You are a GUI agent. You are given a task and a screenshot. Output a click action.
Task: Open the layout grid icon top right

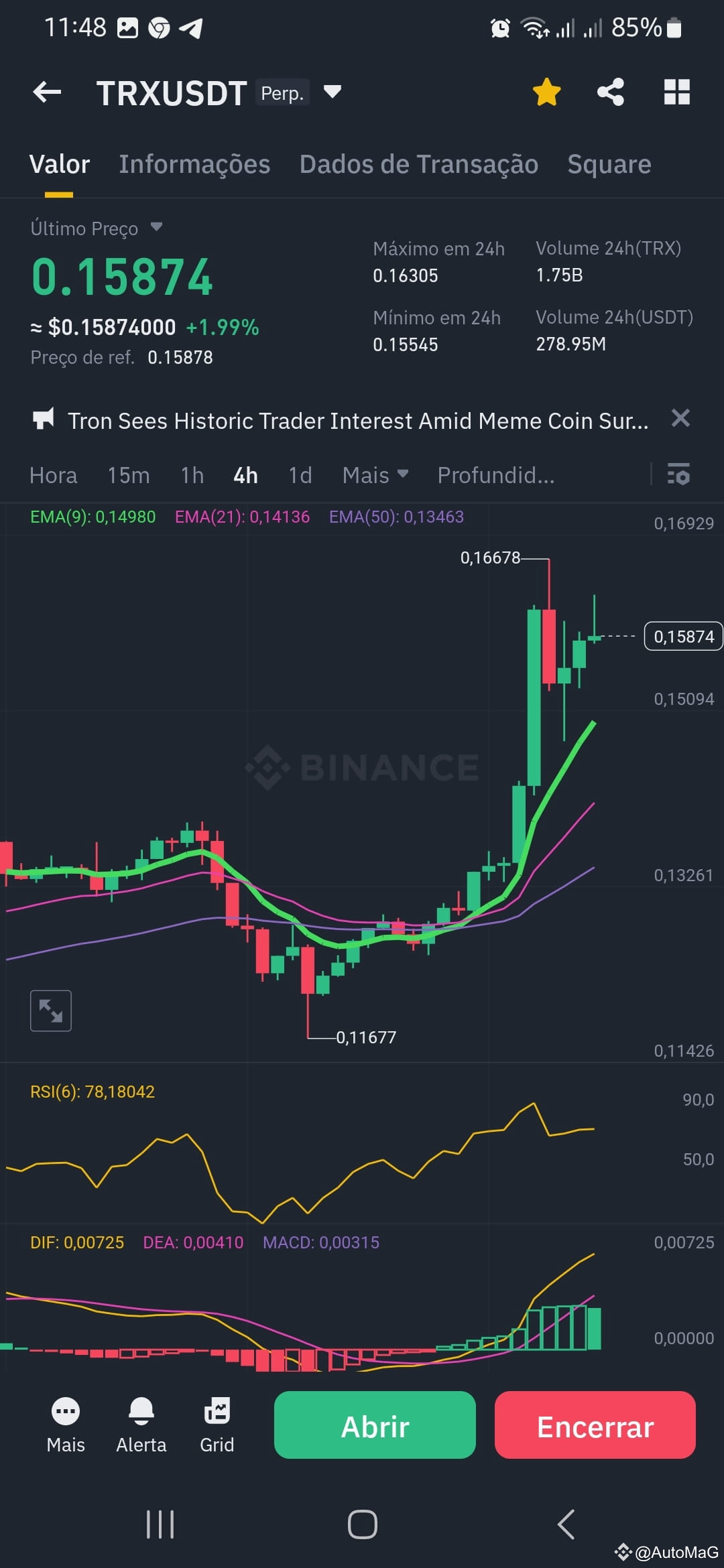click(676, 92)
